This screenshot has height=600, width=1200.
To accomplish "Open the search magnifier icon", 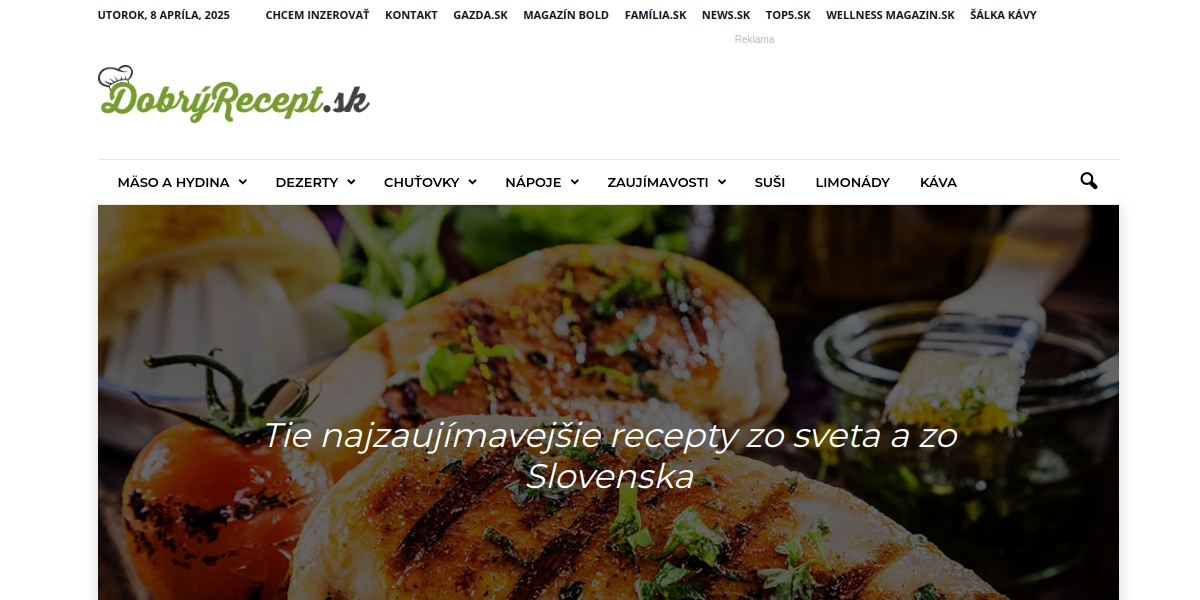I will coord(1088,182).
